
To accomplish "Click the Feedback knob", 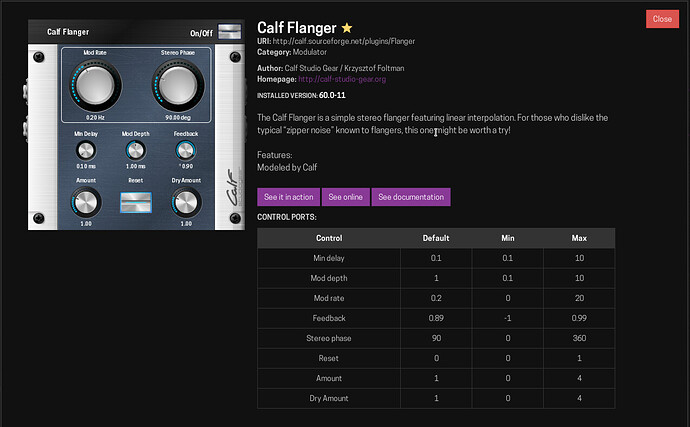I will tap(186, 151).
